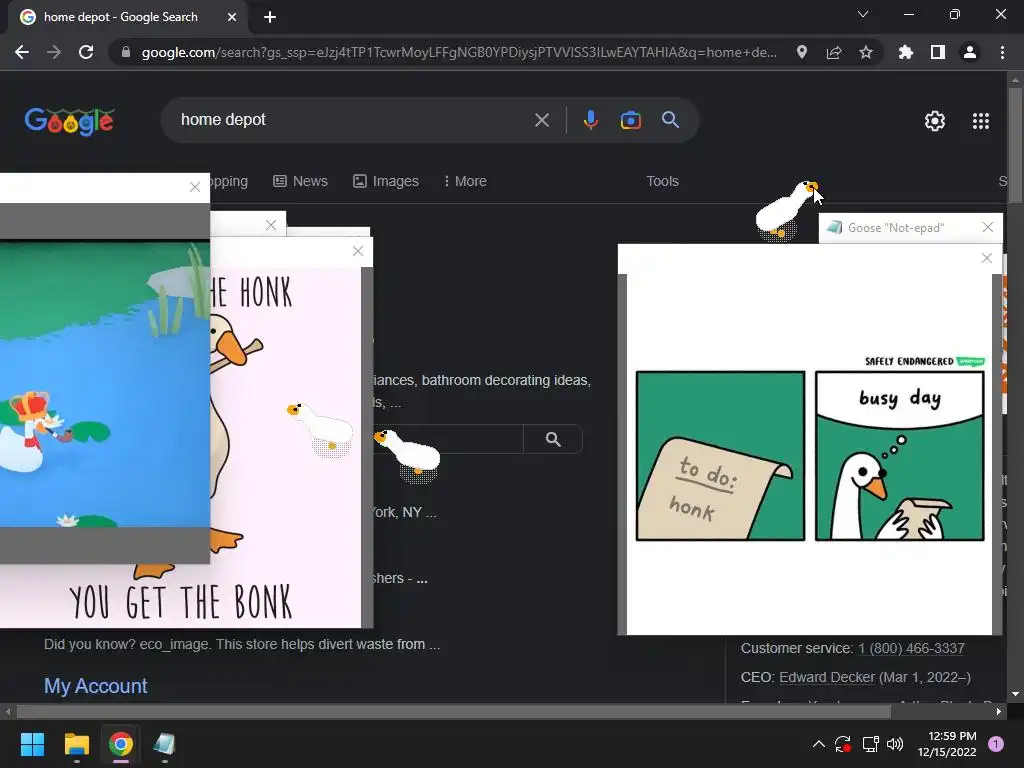1024x768 pixels.
Task: Open Google quick settings gear
Action: 935,121
